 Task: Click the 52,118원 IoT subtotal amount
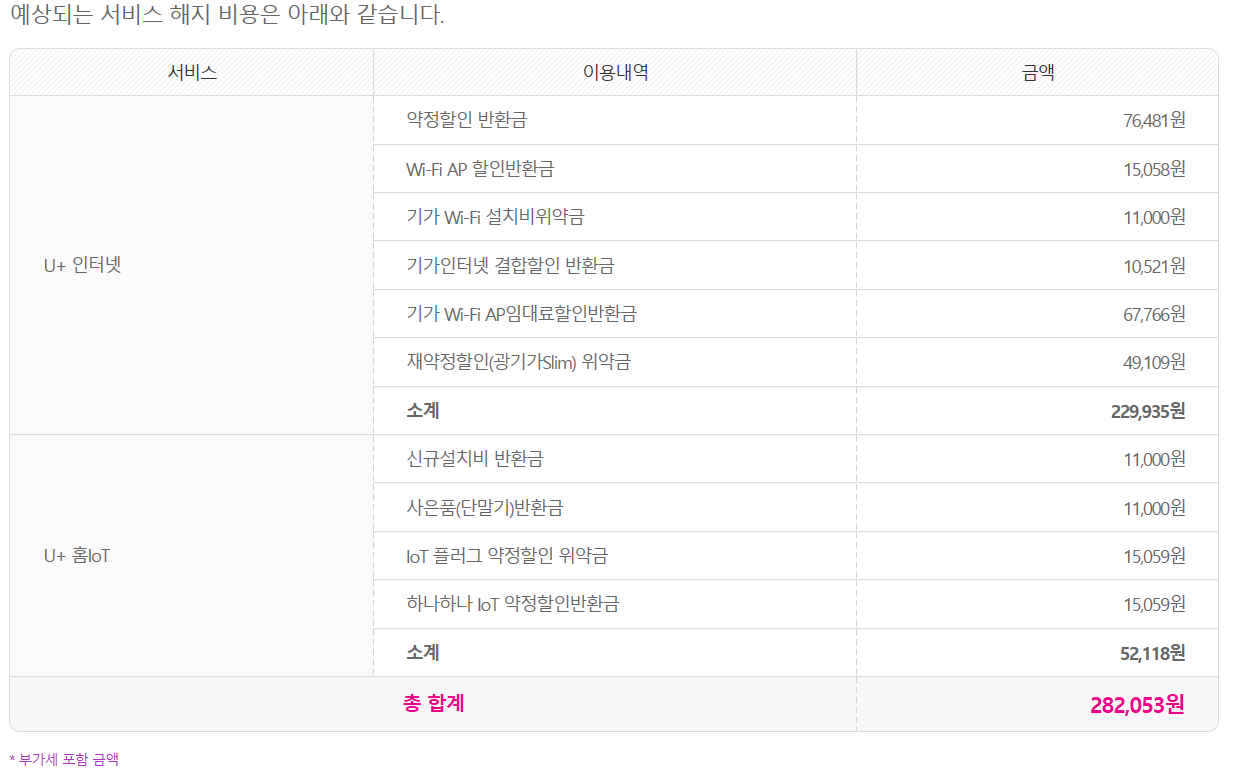click(x=1152, y=653)
